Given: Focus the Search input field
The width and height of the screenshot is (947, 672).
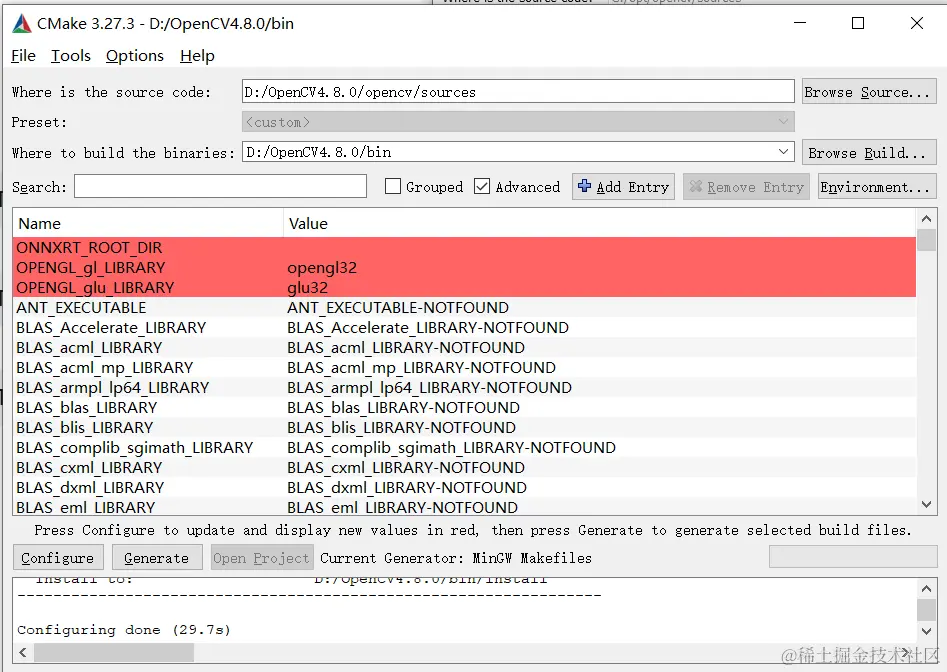Looking at the screenshot, I should point(220,186).
